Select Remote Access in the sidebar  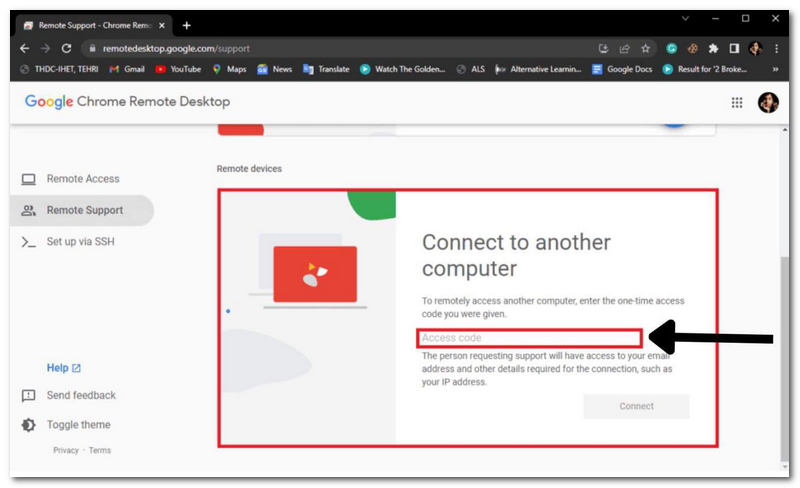click(x=82, y=179)
